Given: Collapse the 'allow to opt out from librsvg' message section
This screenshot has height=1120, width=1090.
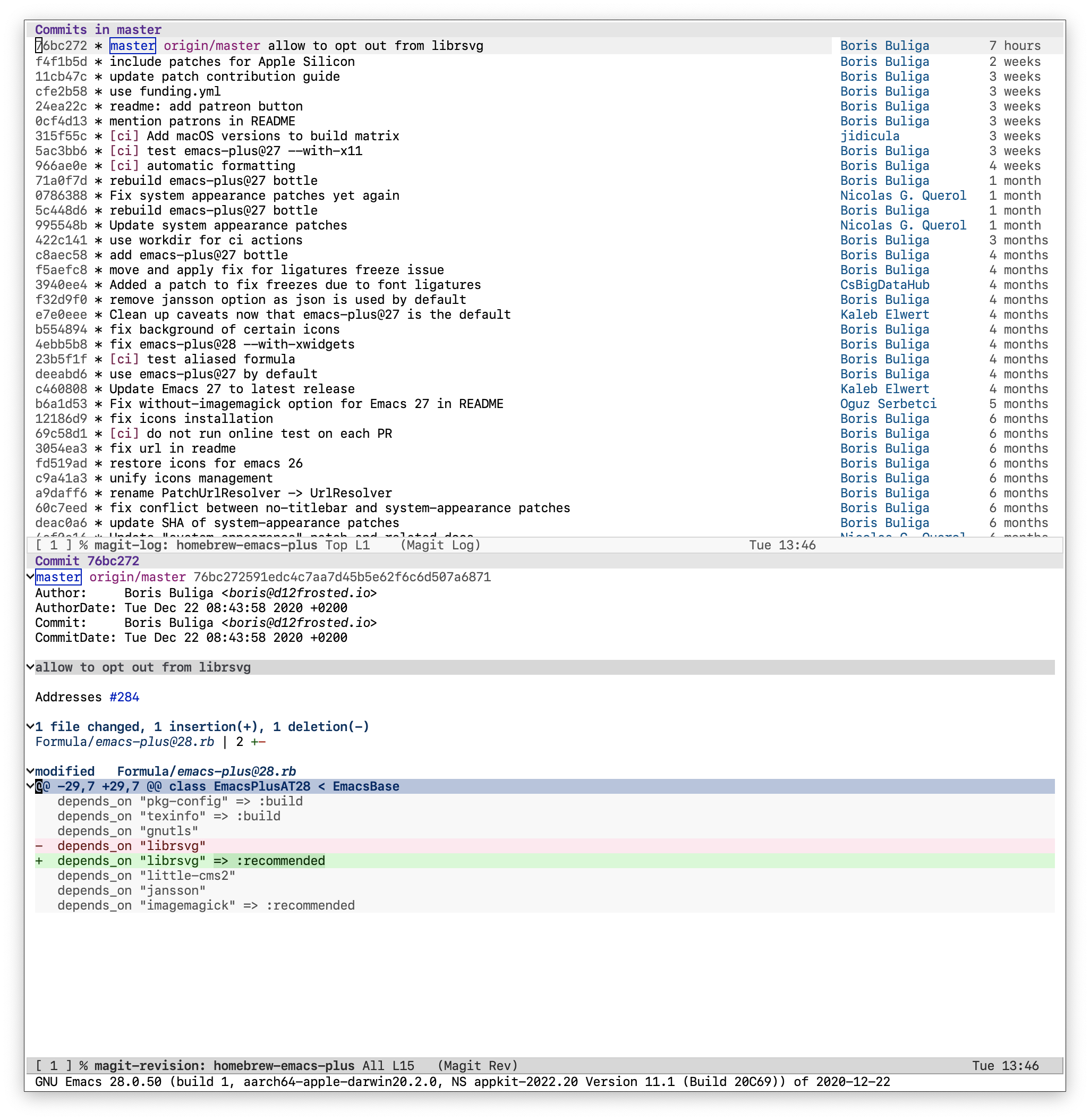Looking at the screenshot, I should pos(30,667).
